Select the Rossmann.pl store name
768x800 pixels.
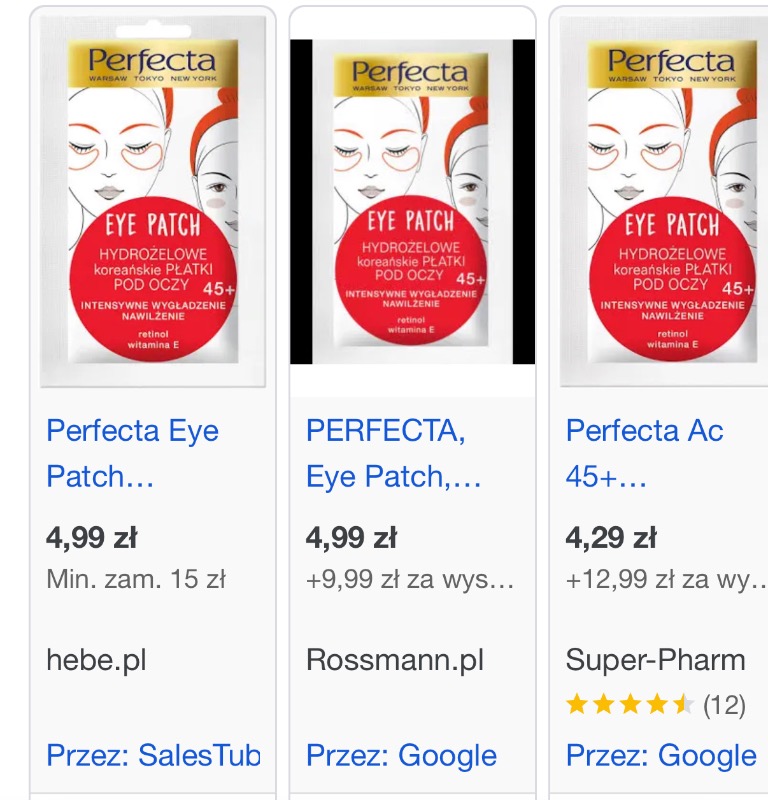coord(395,660)
